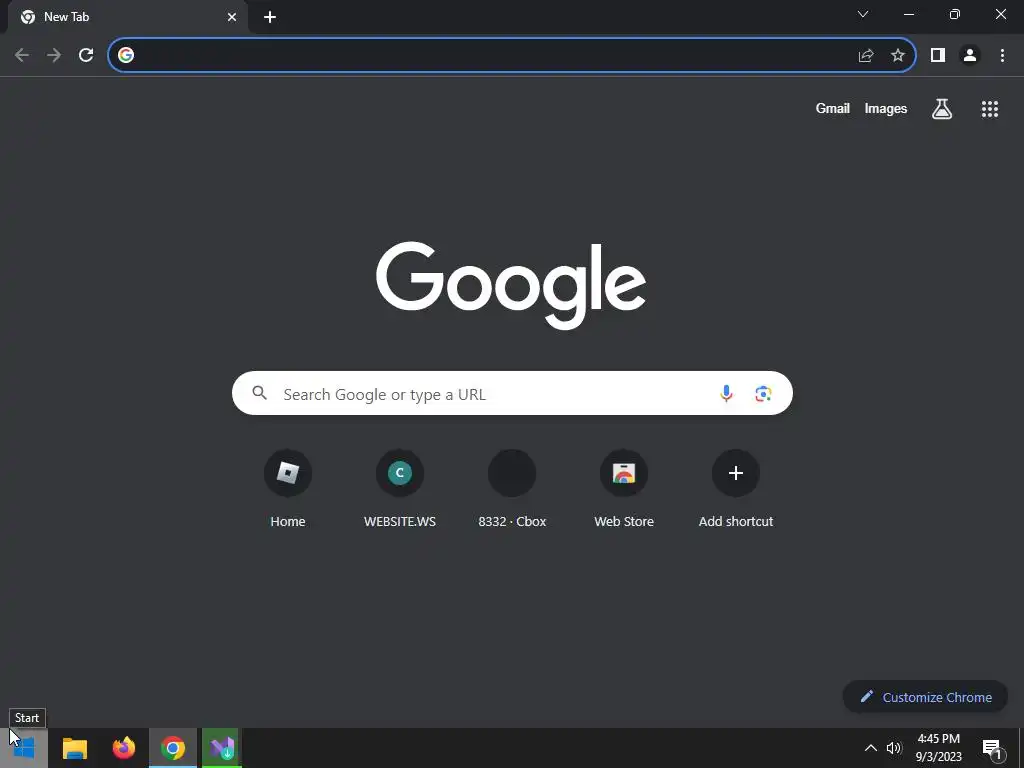
Task: Bookmark this tab with the star icon
Action: pos(898,56)
